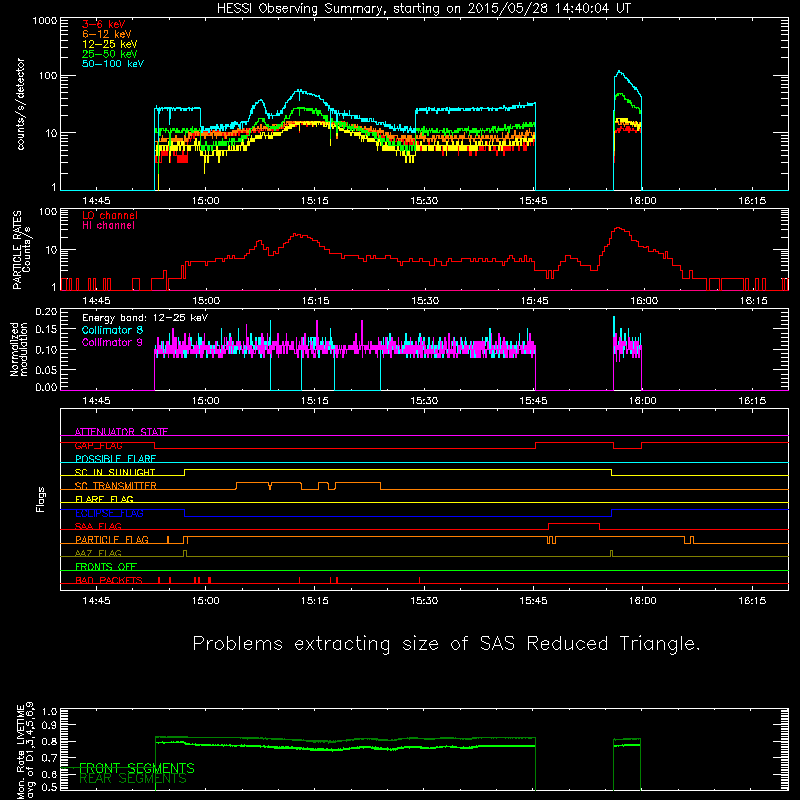Click red LO channel peak just before 16:00
Image resolution: width=800 pixels, height=800 pixels.
[618, 228]
